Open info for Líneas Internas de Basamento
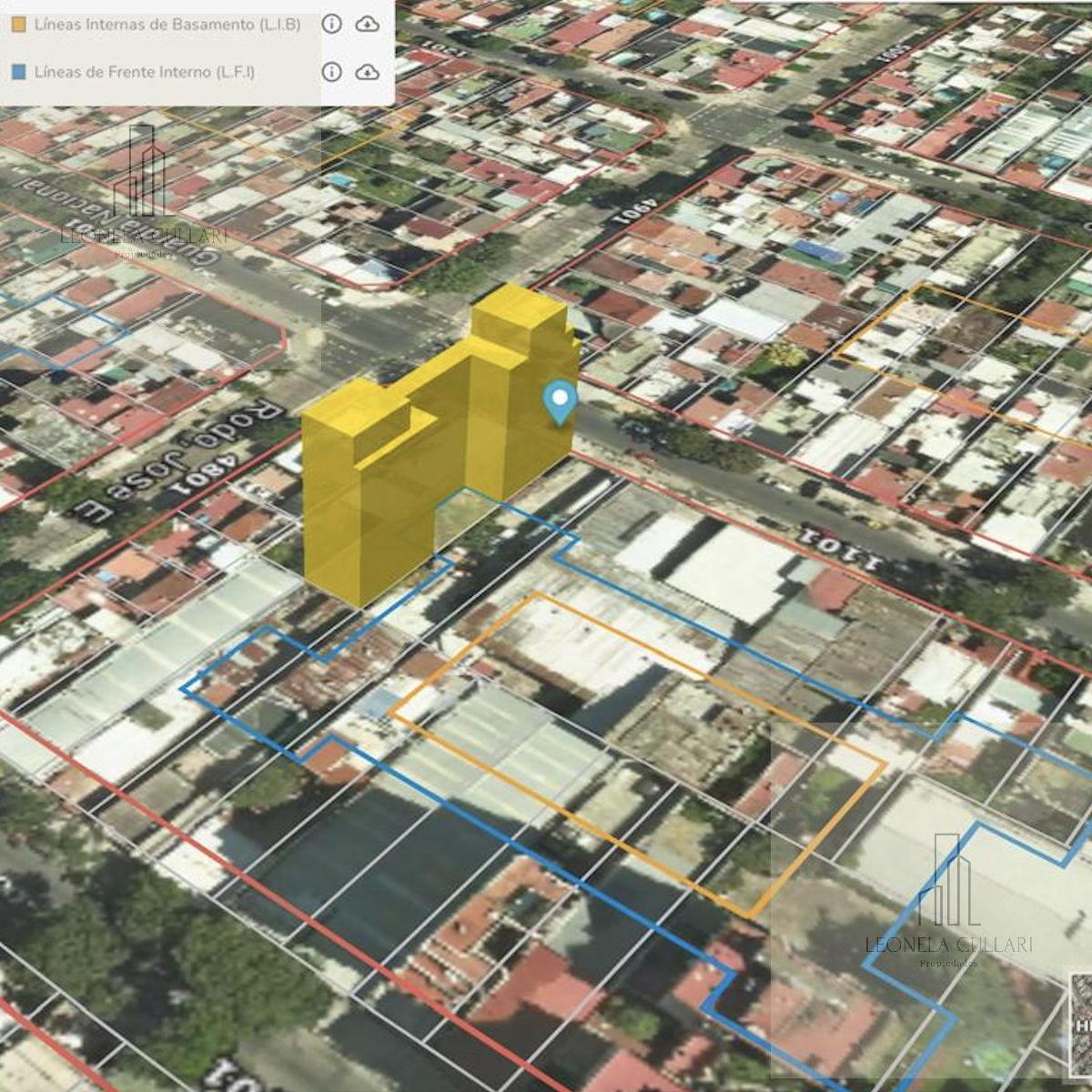 (331, 25)
